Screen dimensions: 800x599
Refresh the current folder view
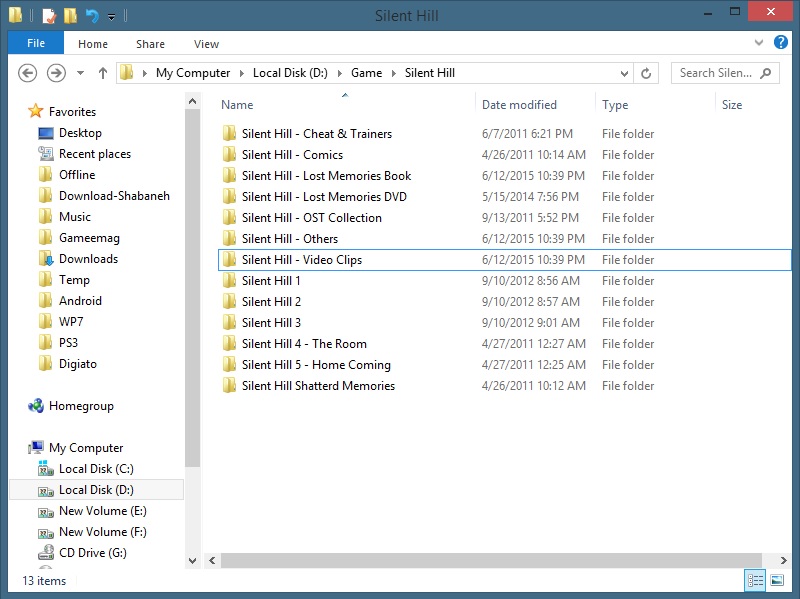646,73
